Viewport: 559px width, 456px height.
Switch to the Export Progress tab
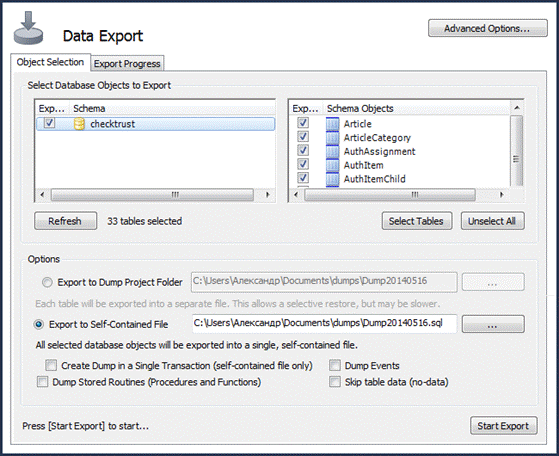[x=127, y=64]
